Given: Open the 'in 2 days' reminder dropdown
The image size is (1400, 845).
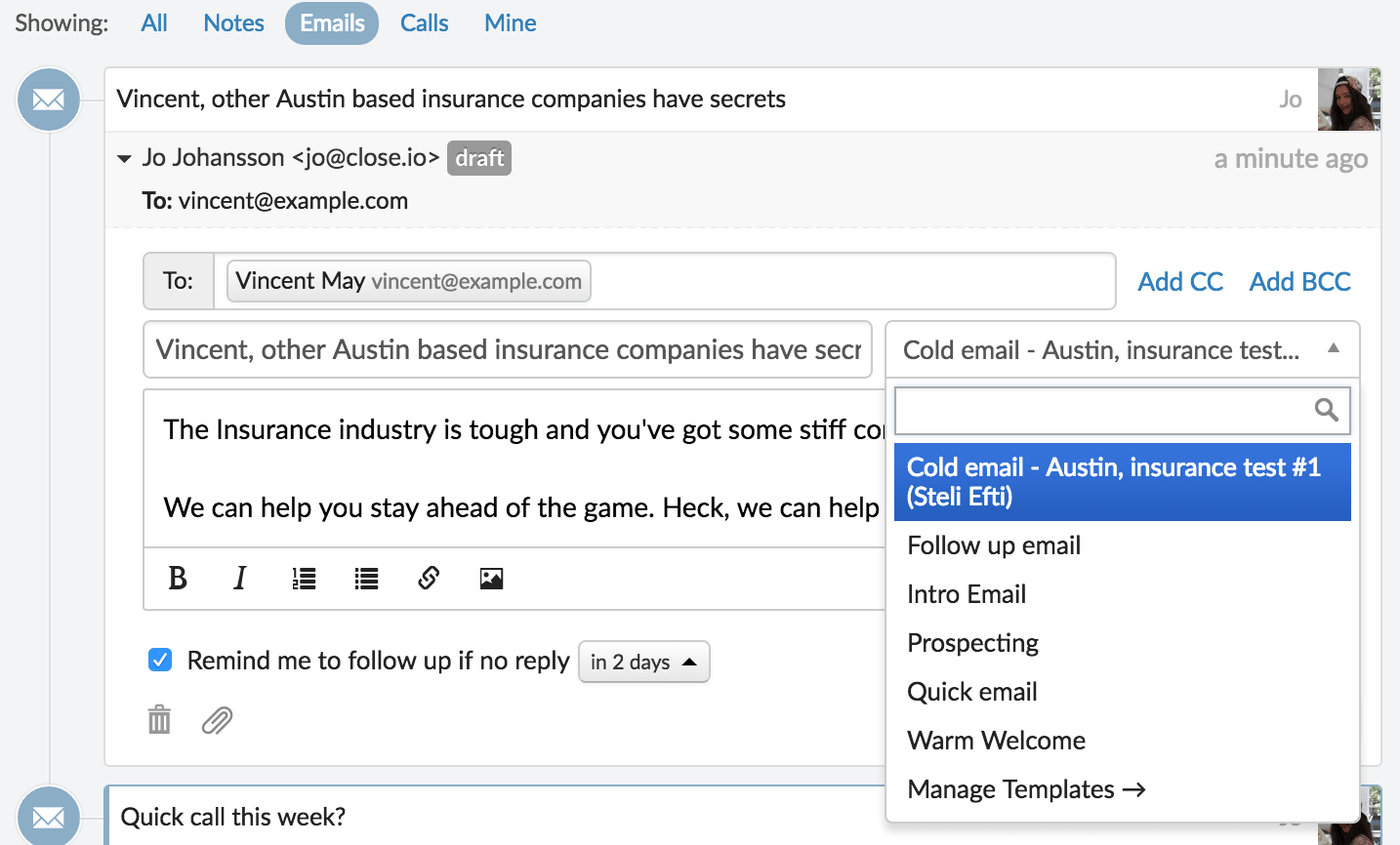Looking at the screenshot, I should (644, 662).
